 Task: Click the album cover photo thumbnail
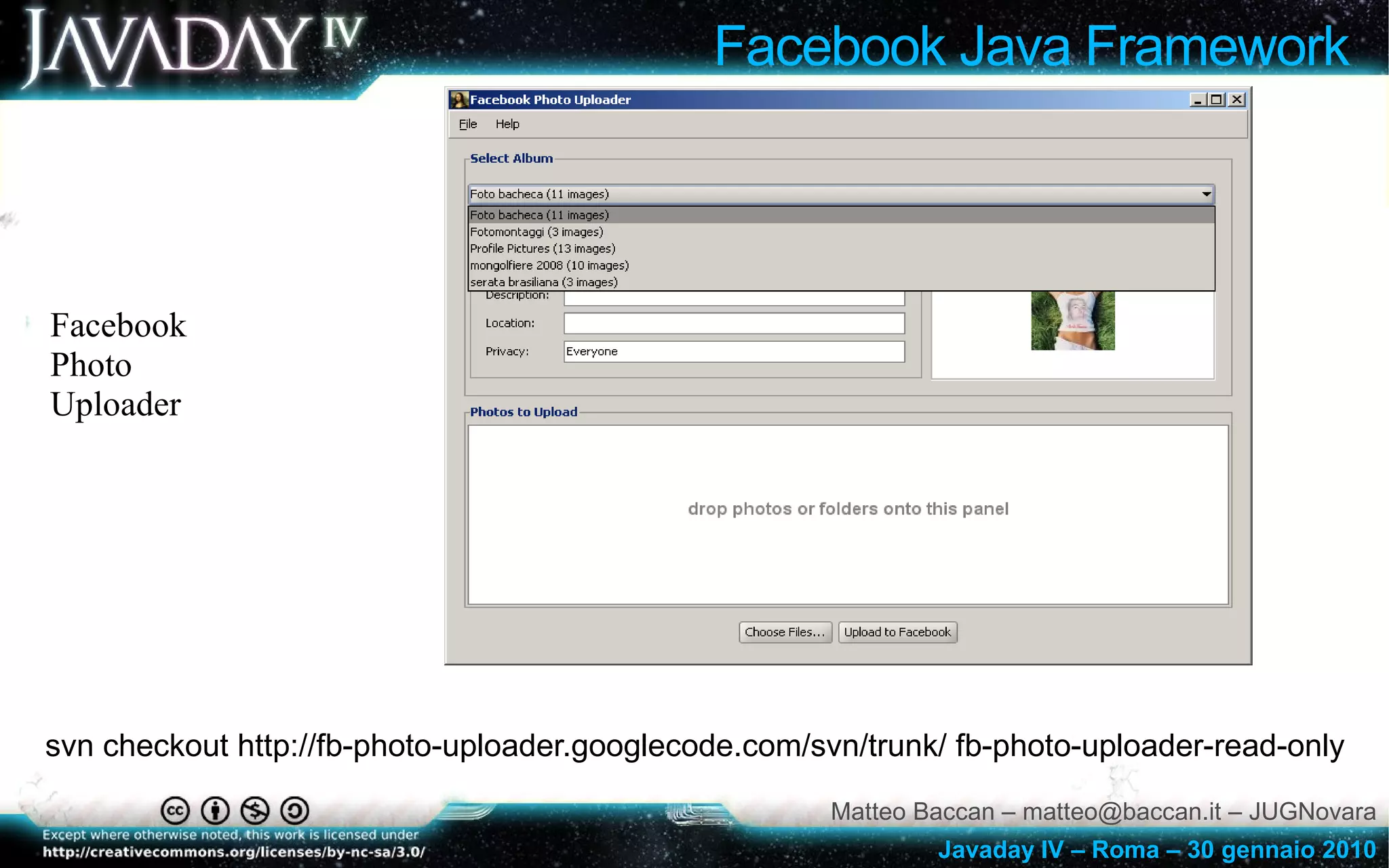(1073, 320)
